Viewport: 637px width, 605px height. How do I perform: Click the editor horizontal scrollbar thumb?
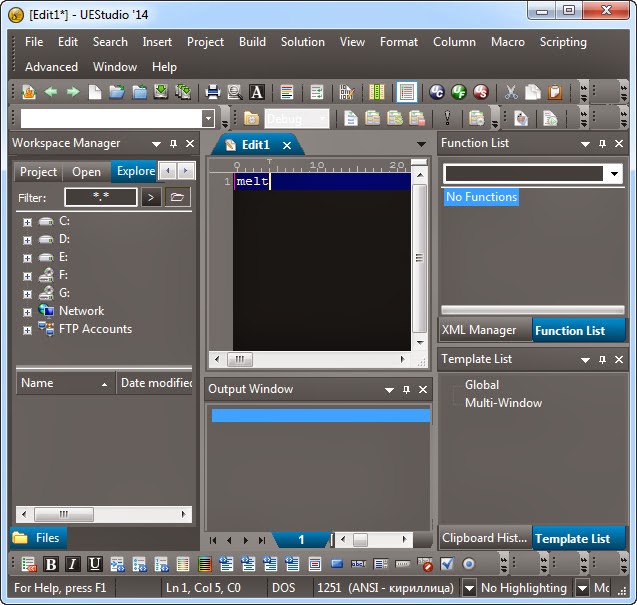240,359
